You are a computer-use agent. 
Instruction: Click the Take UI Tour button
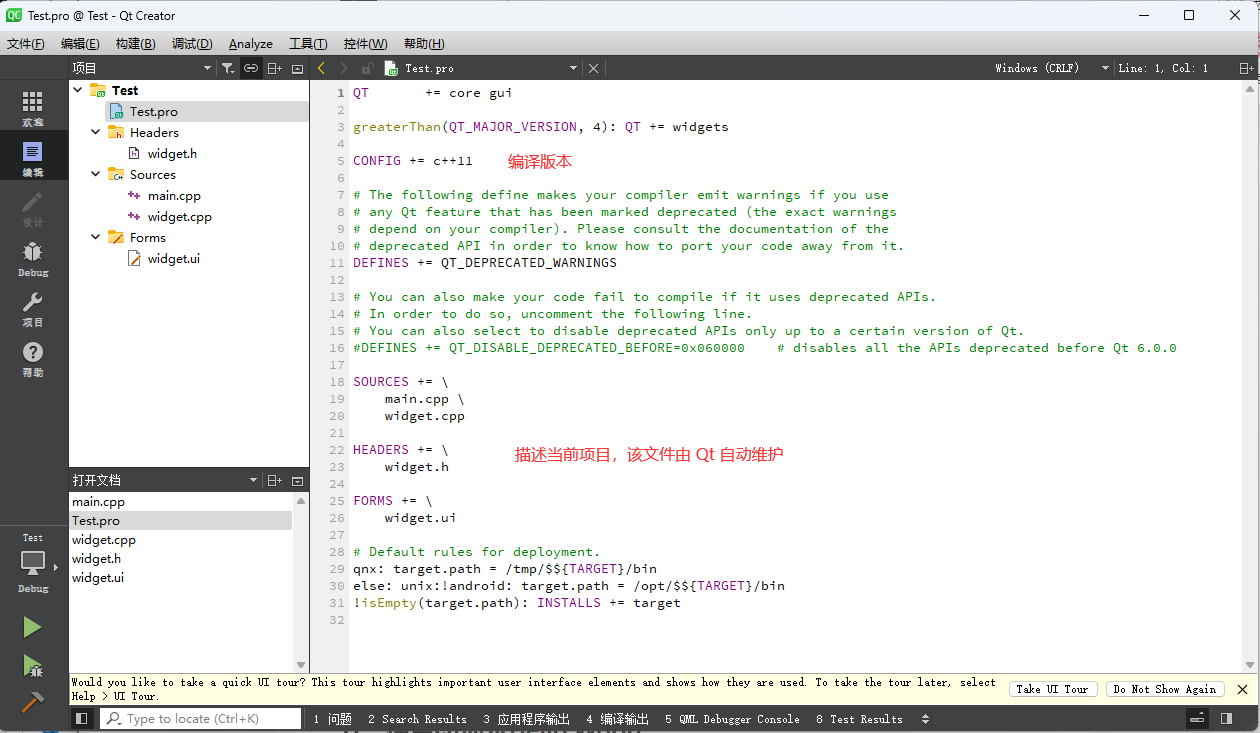[1052, 689]
